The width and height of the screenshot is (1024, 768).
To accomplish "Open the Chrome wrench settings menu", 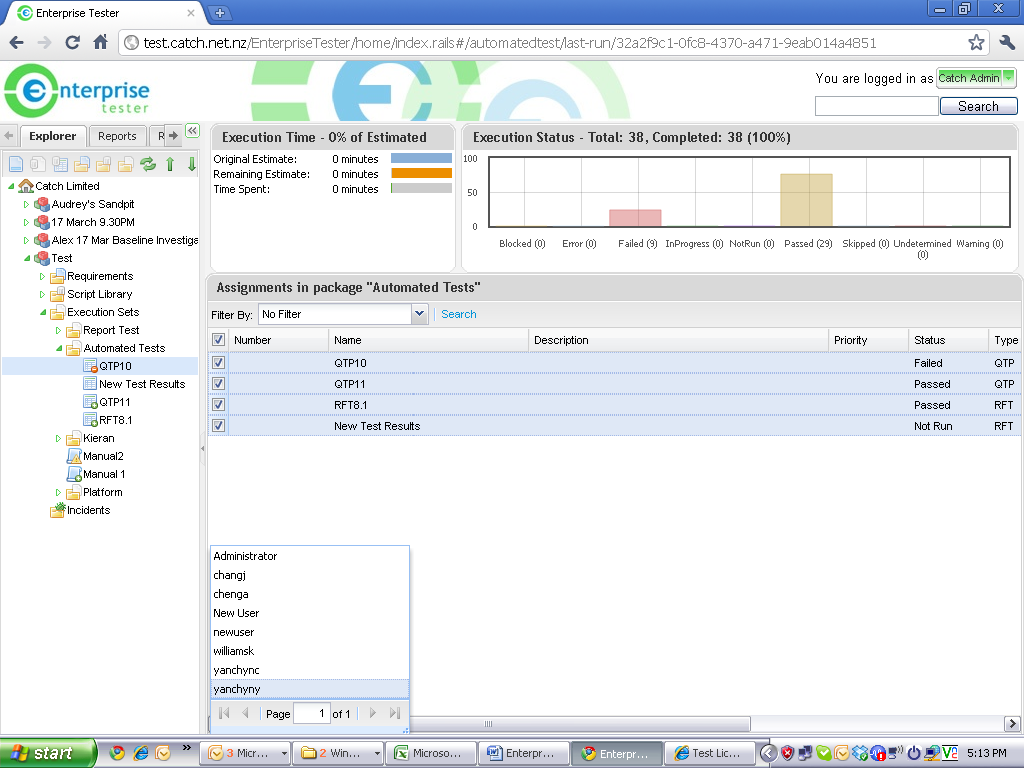I will click(1006, 43).
